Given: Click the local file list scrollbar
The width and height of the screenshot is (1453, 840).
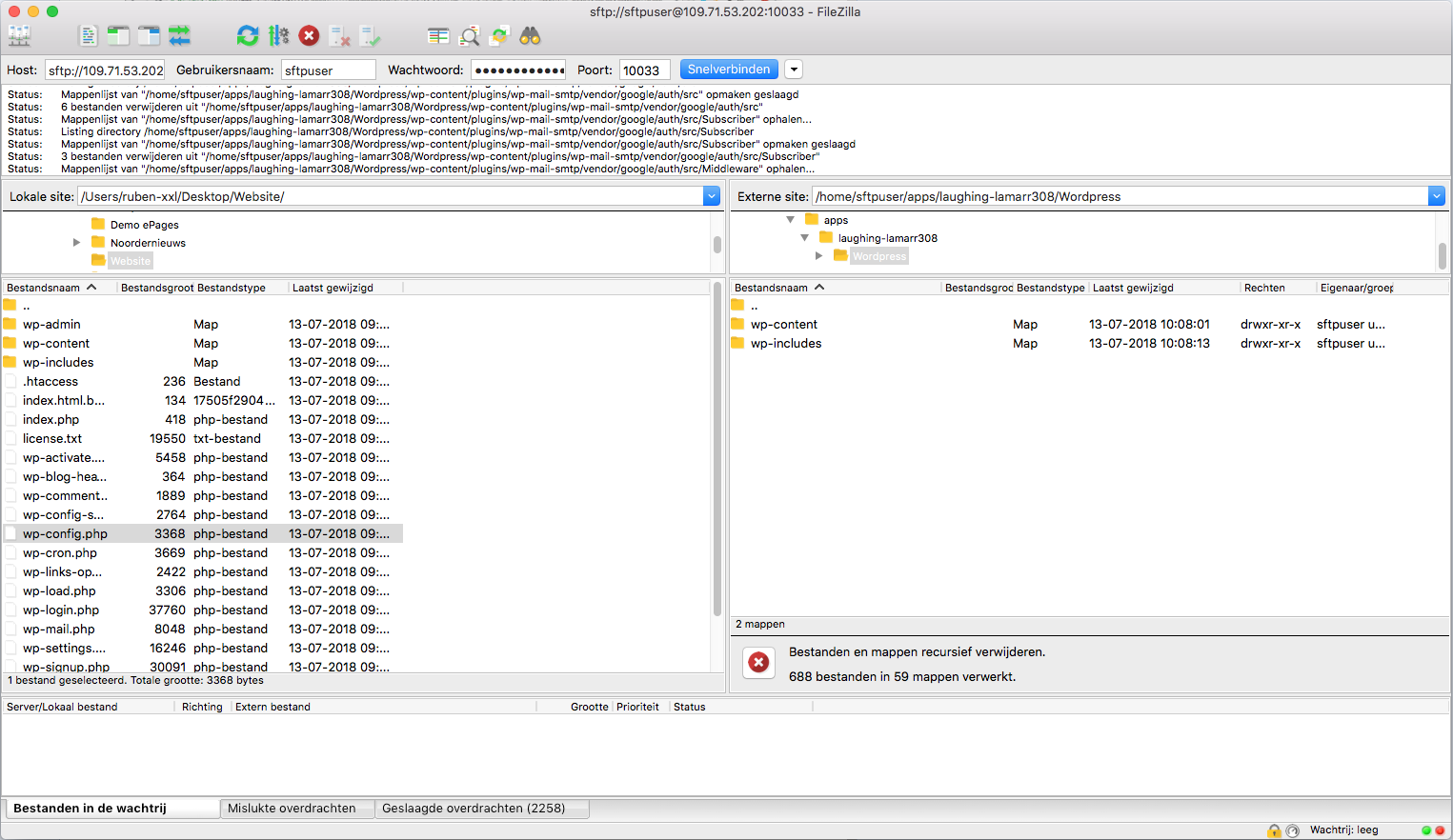Looking at the screenshot, I should 717,448.
